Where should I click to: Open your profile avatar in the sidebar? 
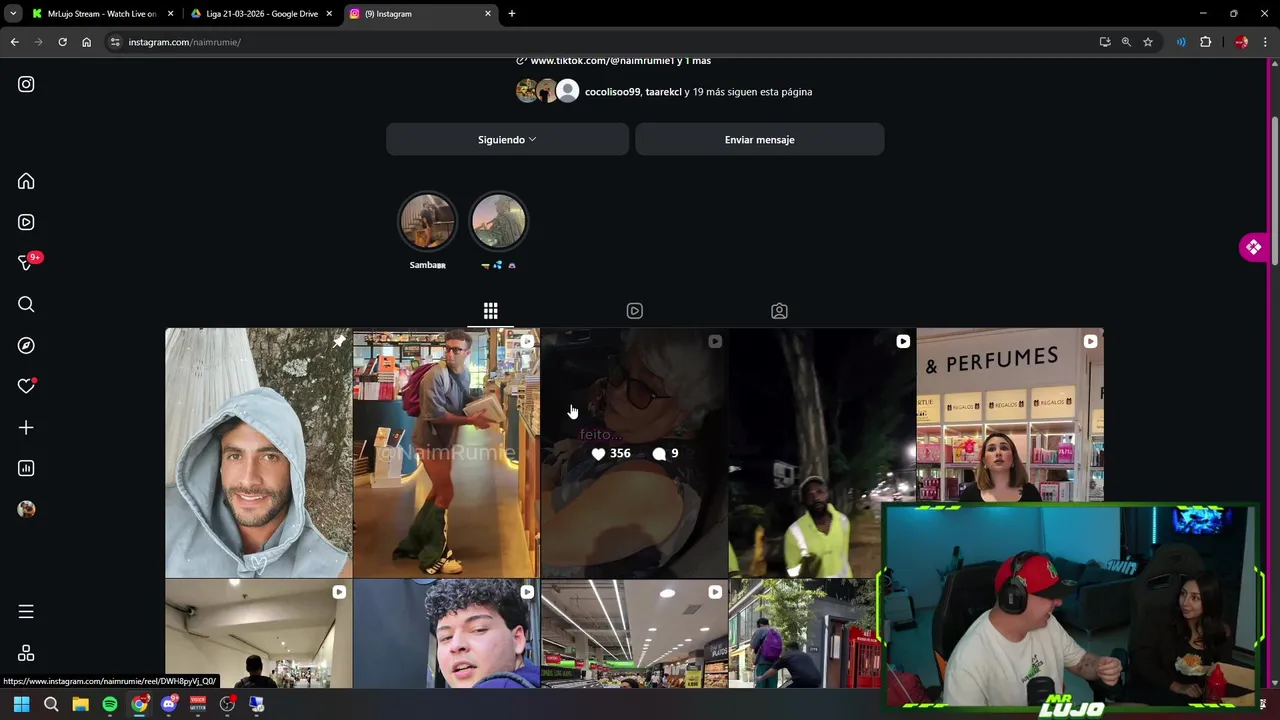[26, 509]
